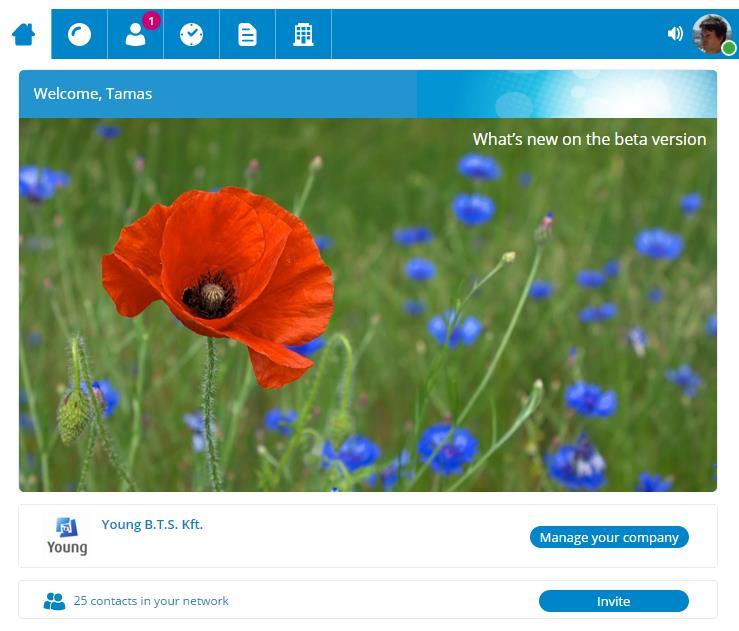
Task: Go to the Home tab icon
Action: tap(24, 34)
